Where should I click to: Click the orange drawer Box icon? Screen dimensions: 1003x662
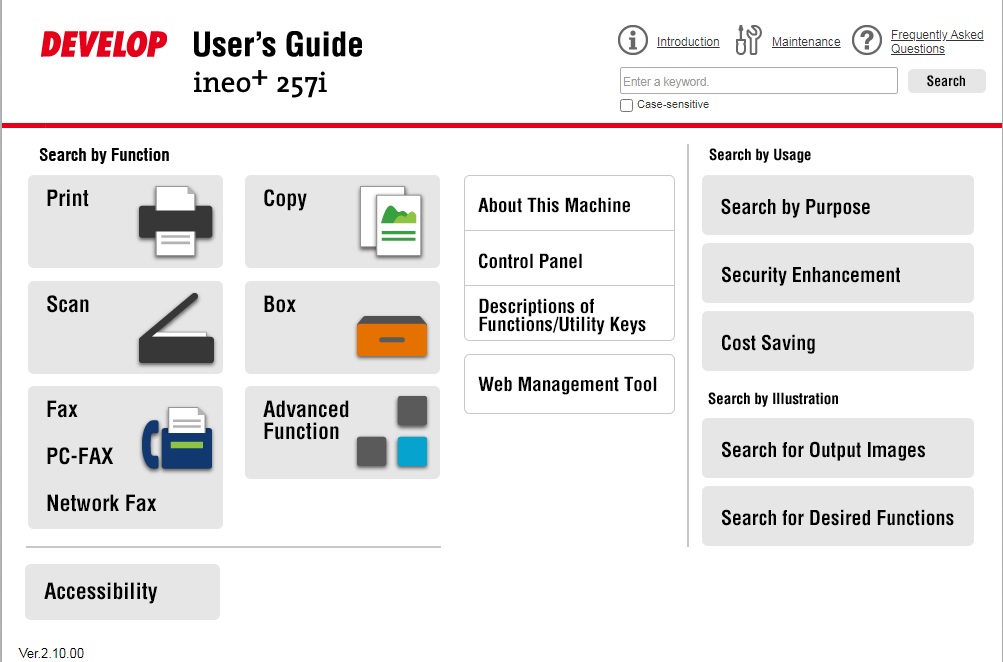pos(391,337)
